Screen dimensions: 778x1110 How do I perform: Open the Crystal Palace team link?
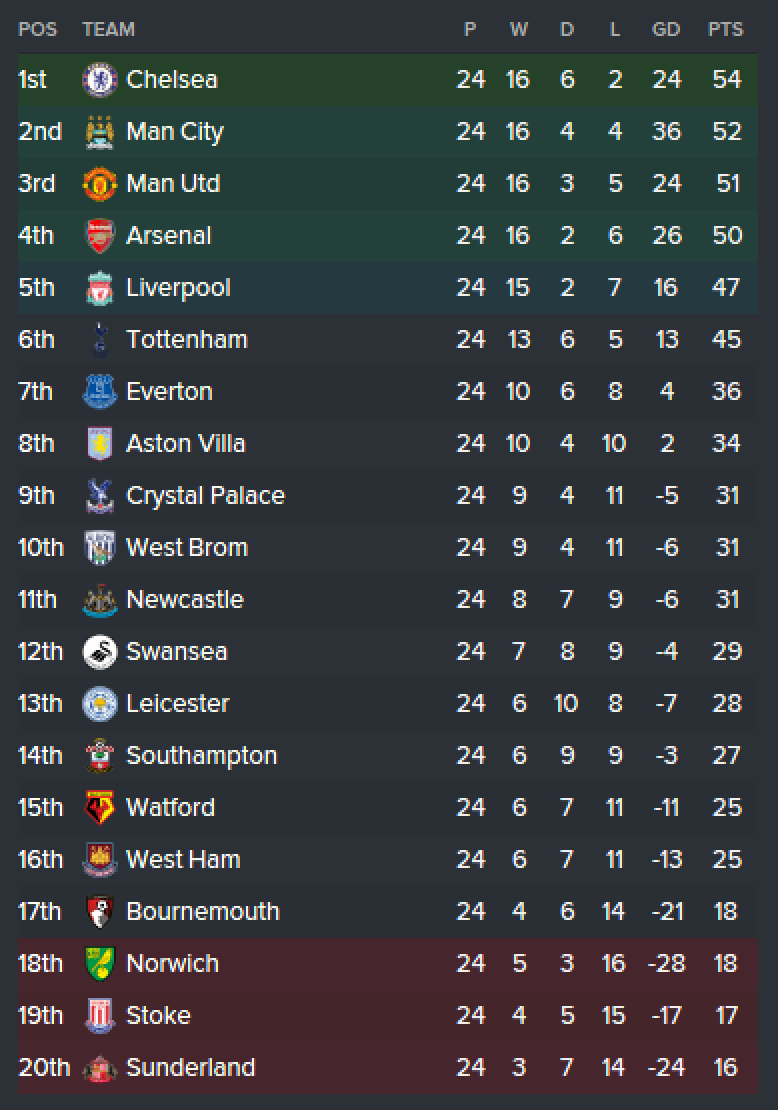point(205,496)
